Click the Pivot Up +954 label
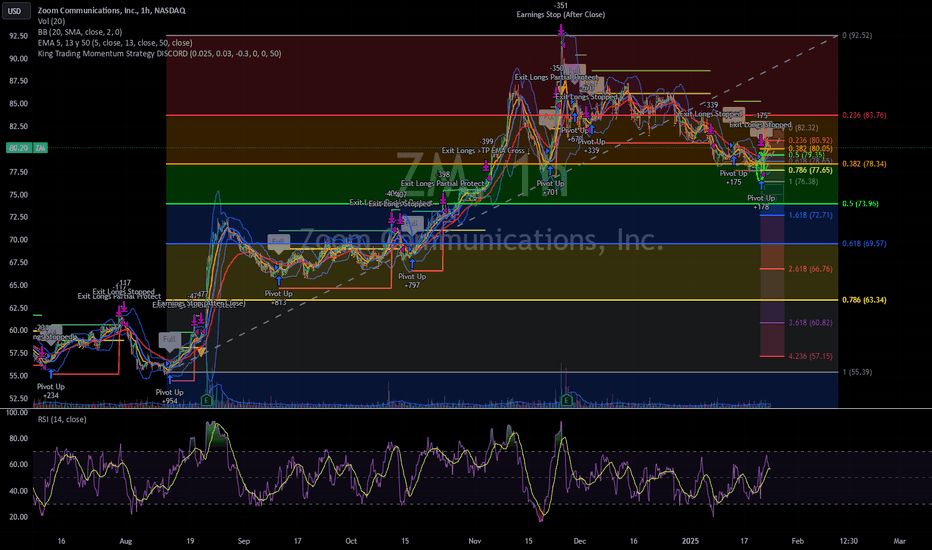Image resolution: width=932 pixels, height=550 pixels. 169,396
